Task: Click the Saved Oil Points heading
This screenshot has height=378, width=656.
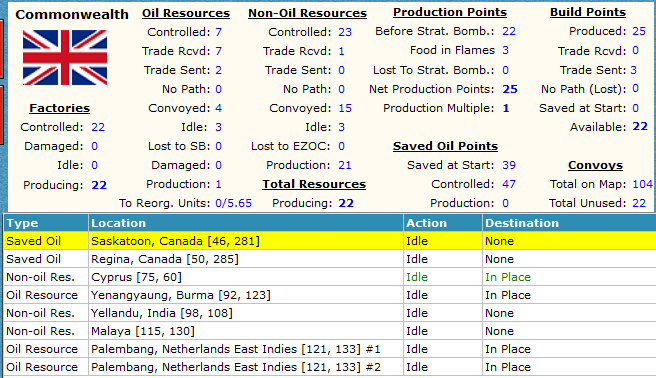Action: [445, 146]
